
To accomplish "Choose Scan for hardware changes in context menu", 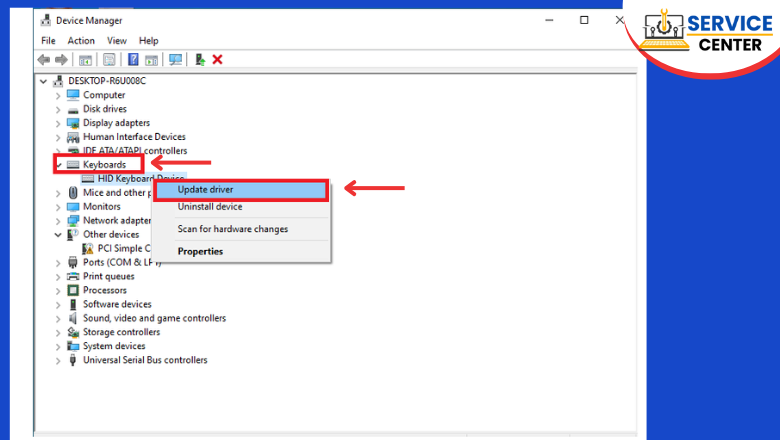I will click(241, 229).
